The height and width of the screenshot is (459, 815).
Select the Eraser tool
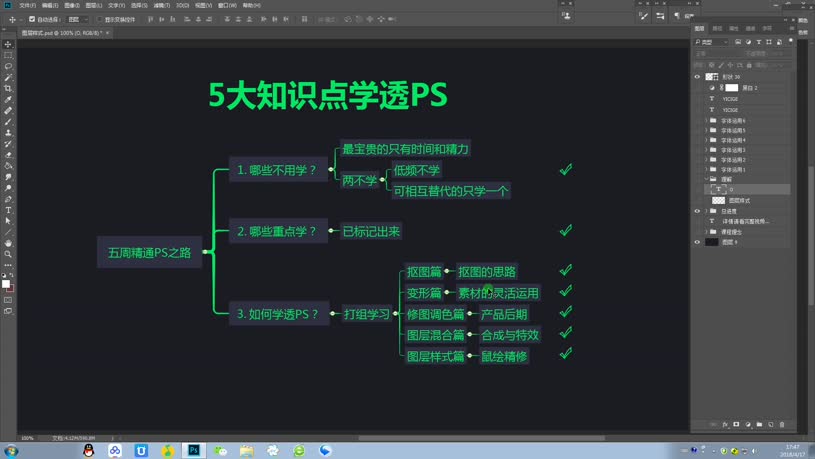[8, 155]
